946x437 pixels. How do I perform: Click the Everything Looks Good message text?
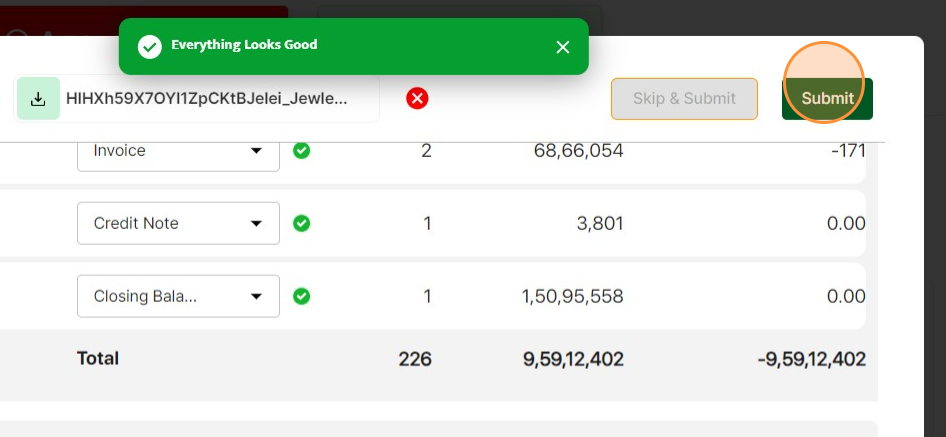244,45
